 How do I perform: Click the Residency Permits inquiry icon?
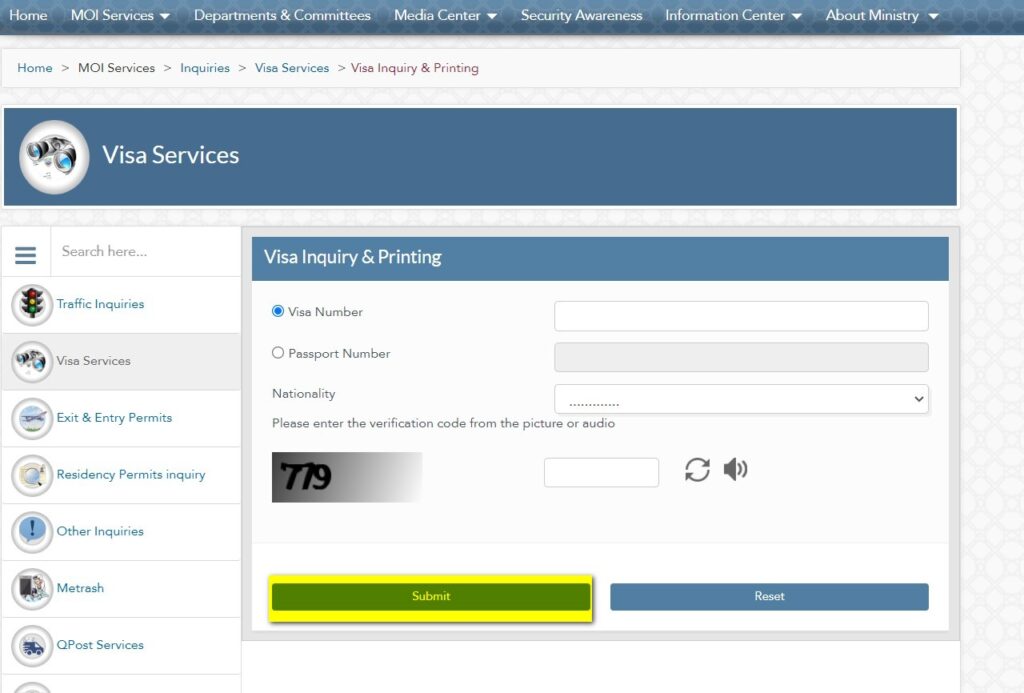pos(32,475)
